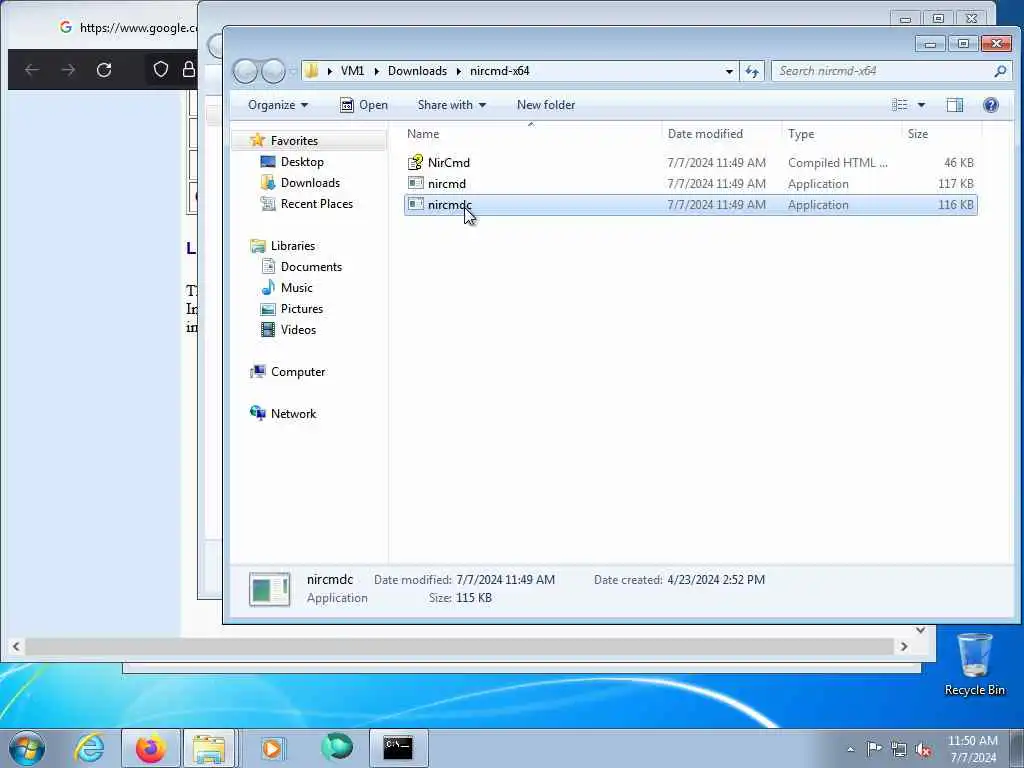
Task: Click Firefox back arrow
Action: [31, 70]
